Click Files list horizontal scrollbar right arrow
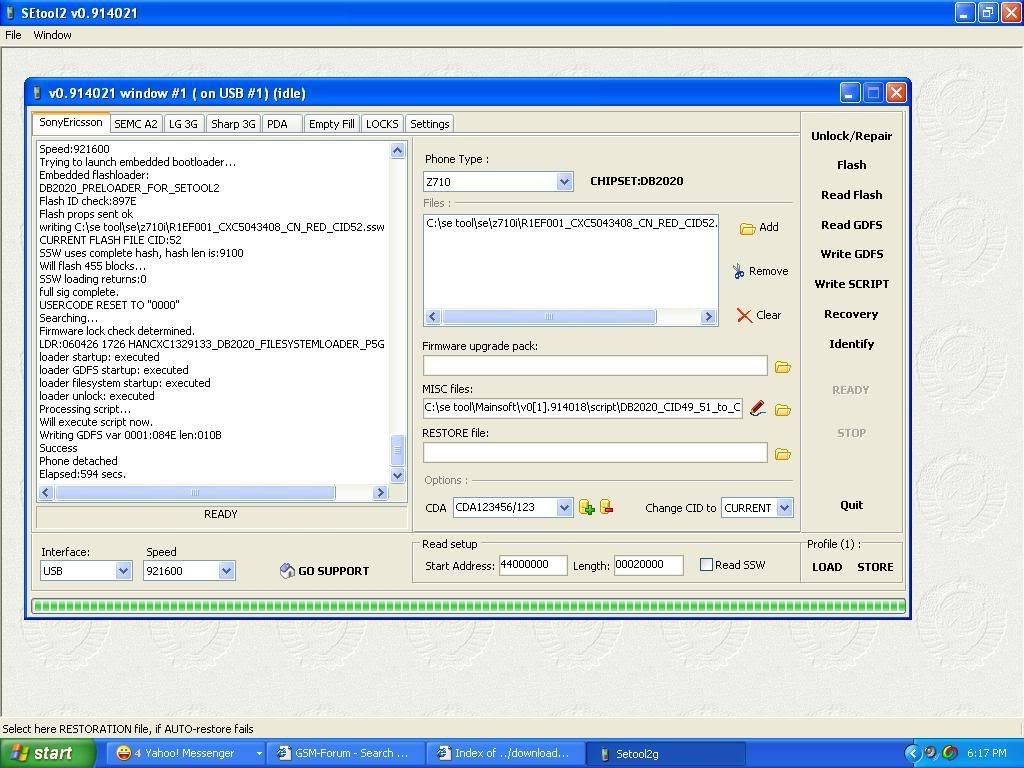 709,317
